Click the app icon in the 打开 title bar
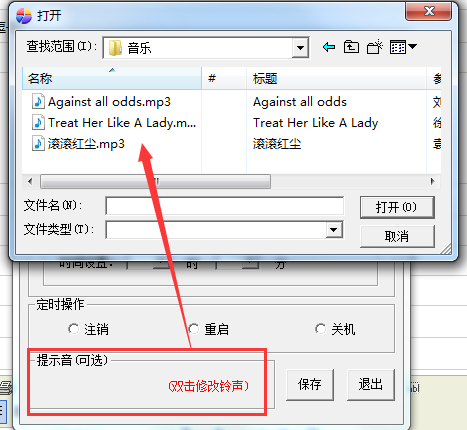This screenshot has width=467, height=430. point(24,16)
